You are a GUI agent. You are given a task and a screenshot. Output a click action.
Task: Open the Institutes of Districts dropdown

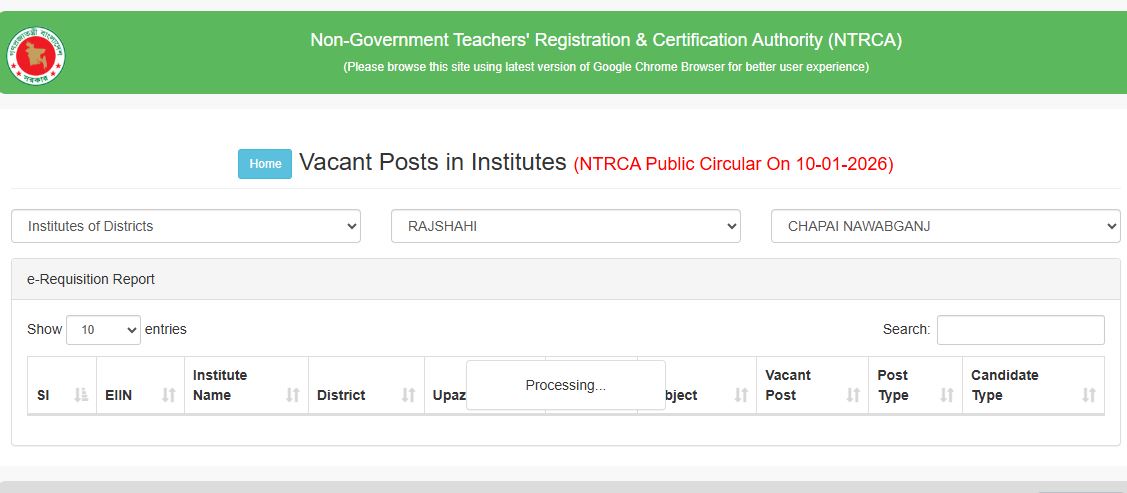click(x=186, y=226)
